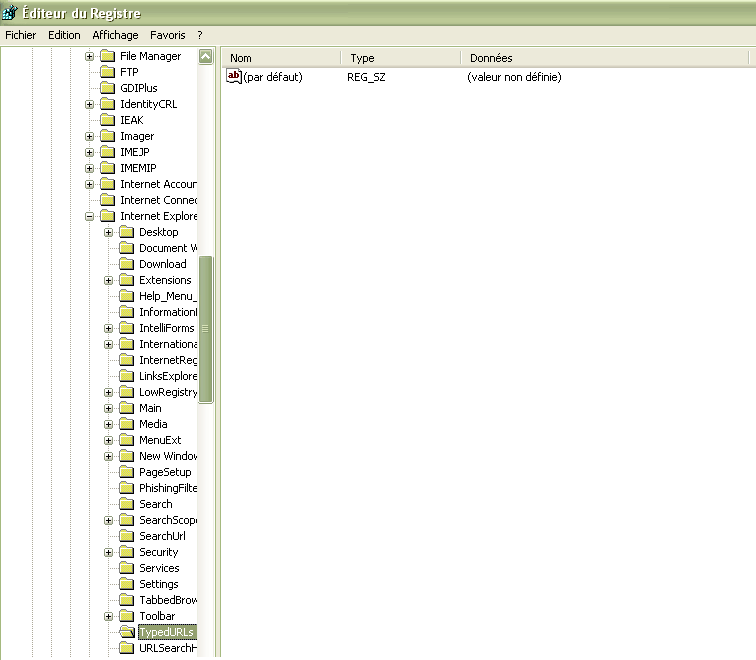
Task: Expand the IdentityCRL key
Action: point(89,104)
